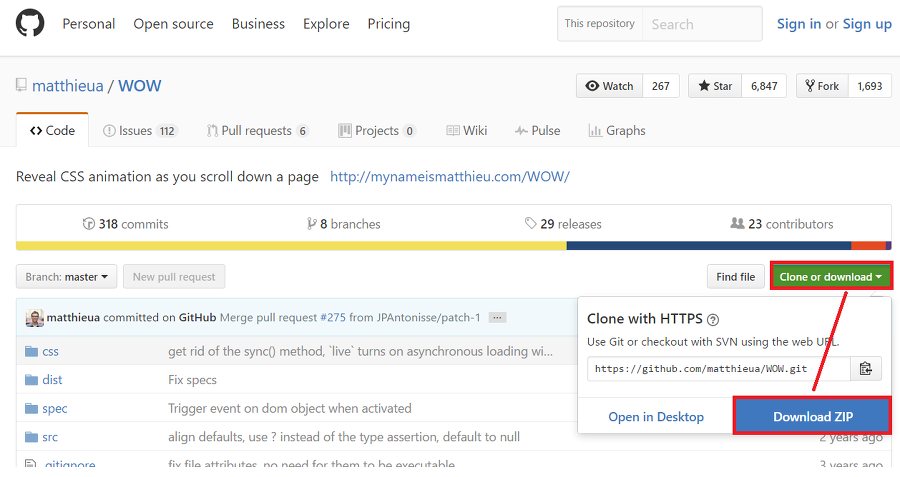Open the dist folder icon
Image resolution: width=900 pixels, height=477 pixels.
(x=31, y=379)
